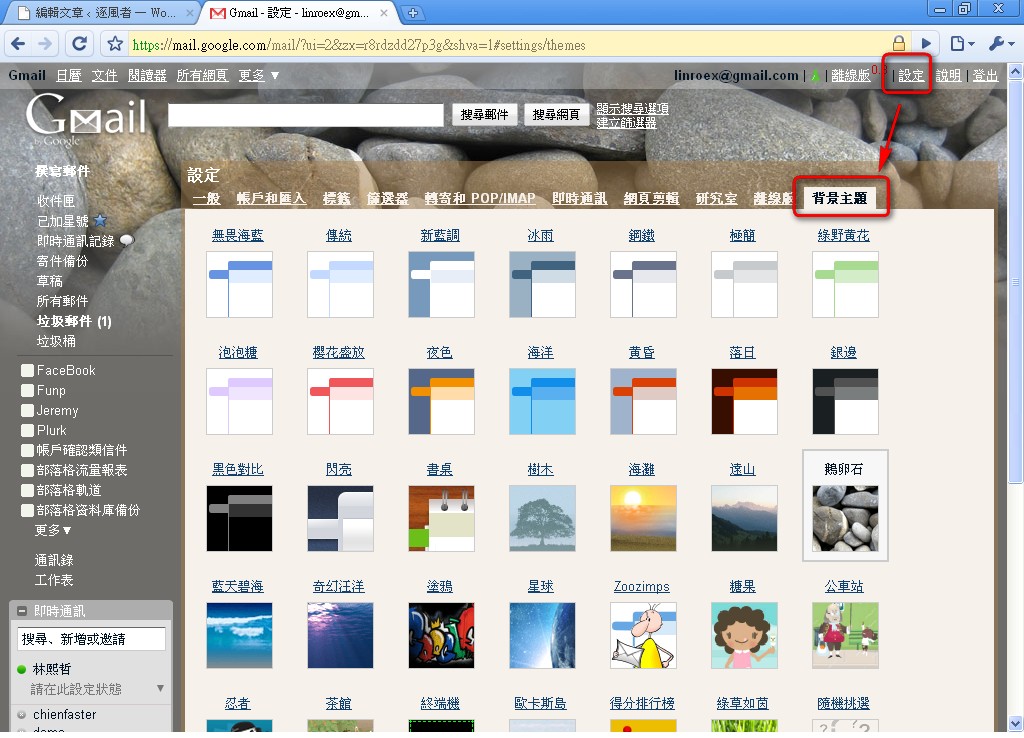Open the 更多 dropdown in top bar

click(x=259, y=76)
